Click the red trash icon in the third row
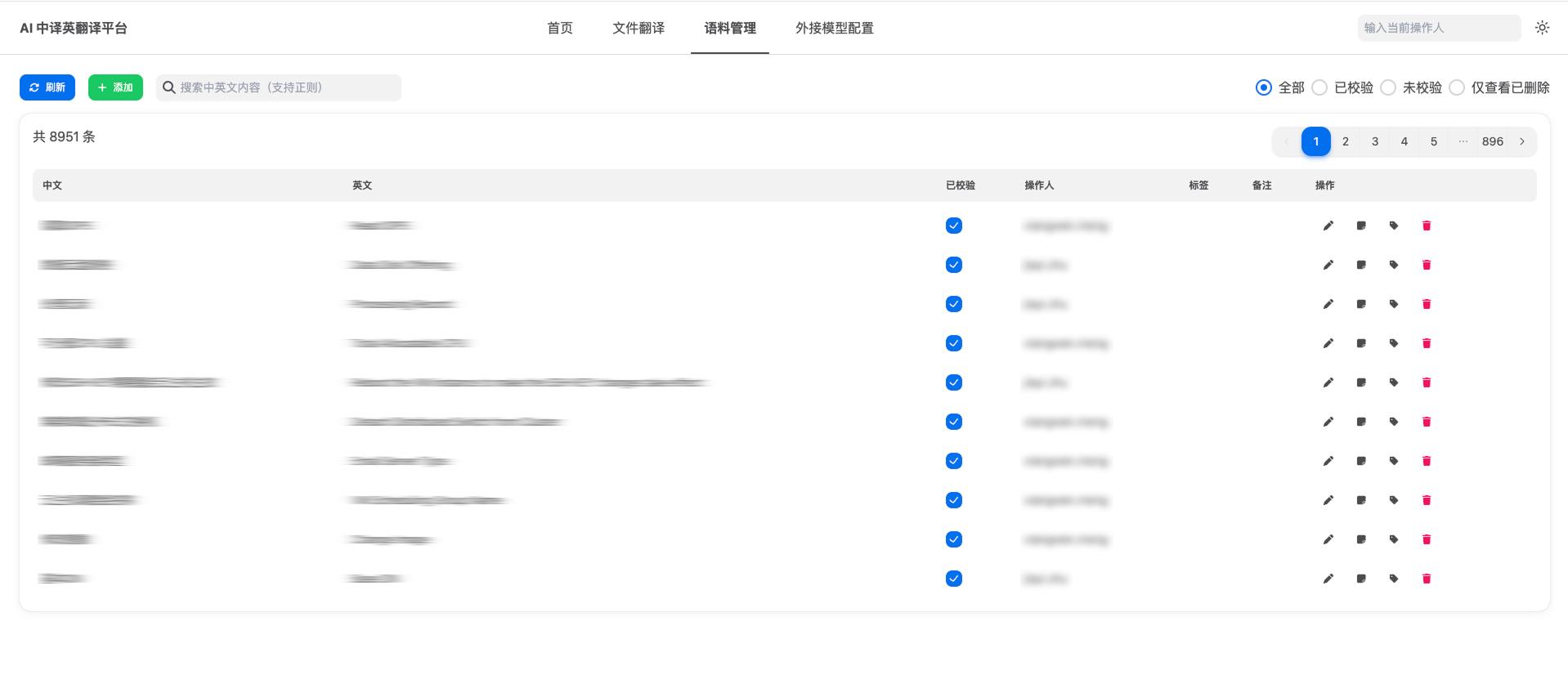 tap(1427, 304)
